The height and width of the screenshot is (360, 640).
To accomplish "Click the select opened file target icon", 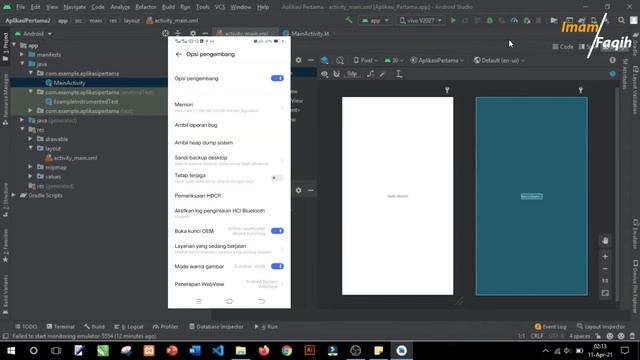I will pos(165,33).
